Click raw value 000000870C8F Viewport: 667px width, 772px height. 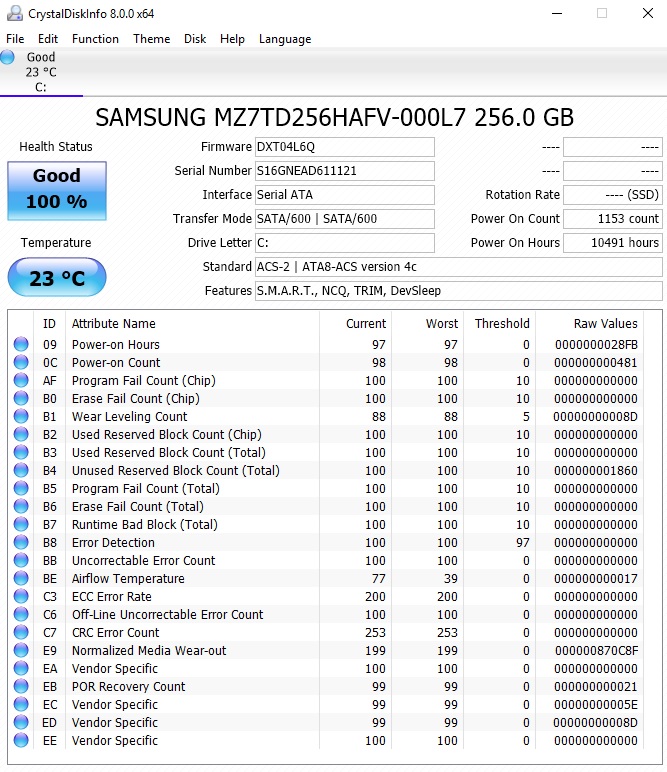(597, 650)
